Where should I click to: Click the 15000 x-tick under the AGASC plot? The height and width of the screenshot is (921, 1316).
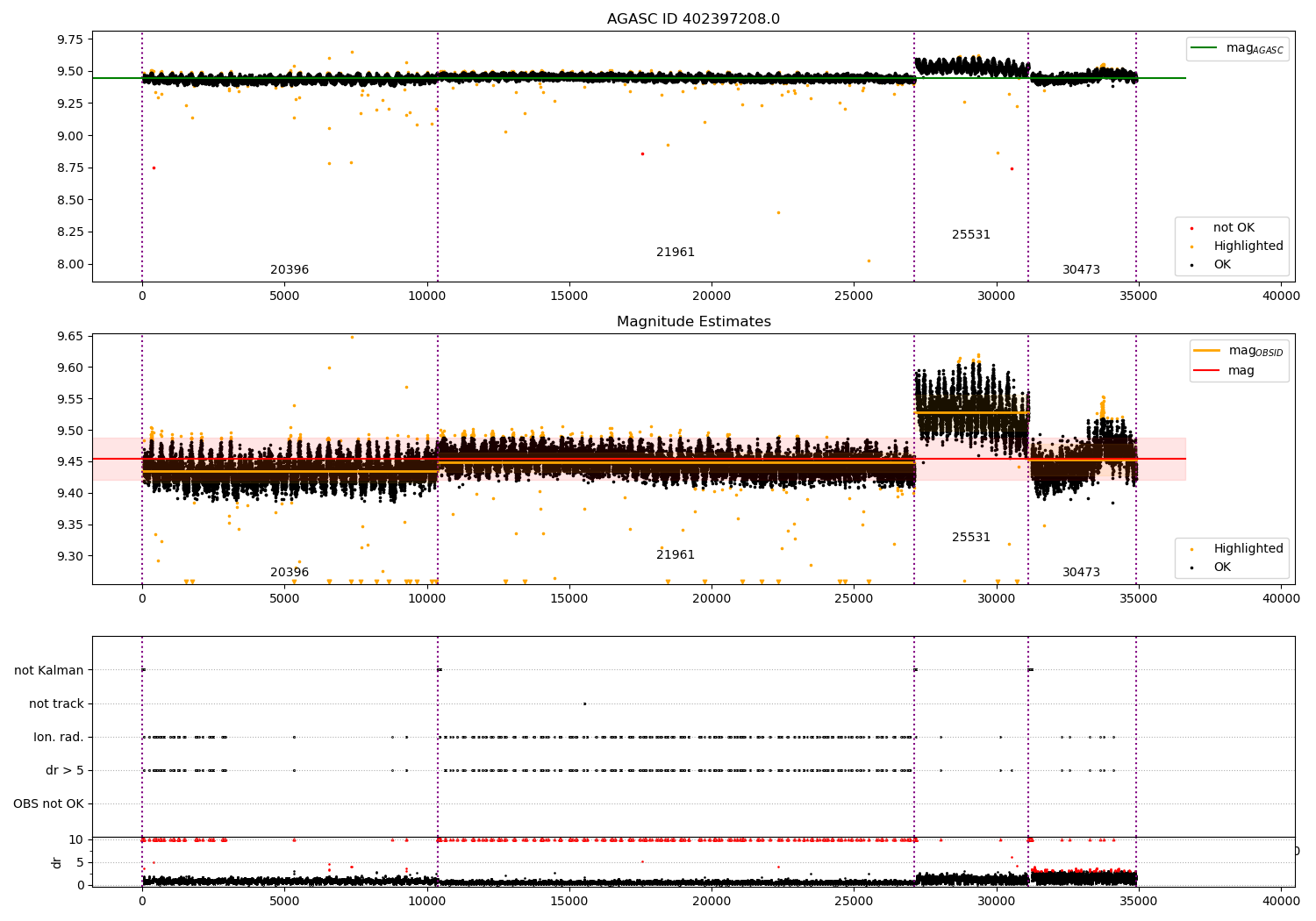point(569,296)
